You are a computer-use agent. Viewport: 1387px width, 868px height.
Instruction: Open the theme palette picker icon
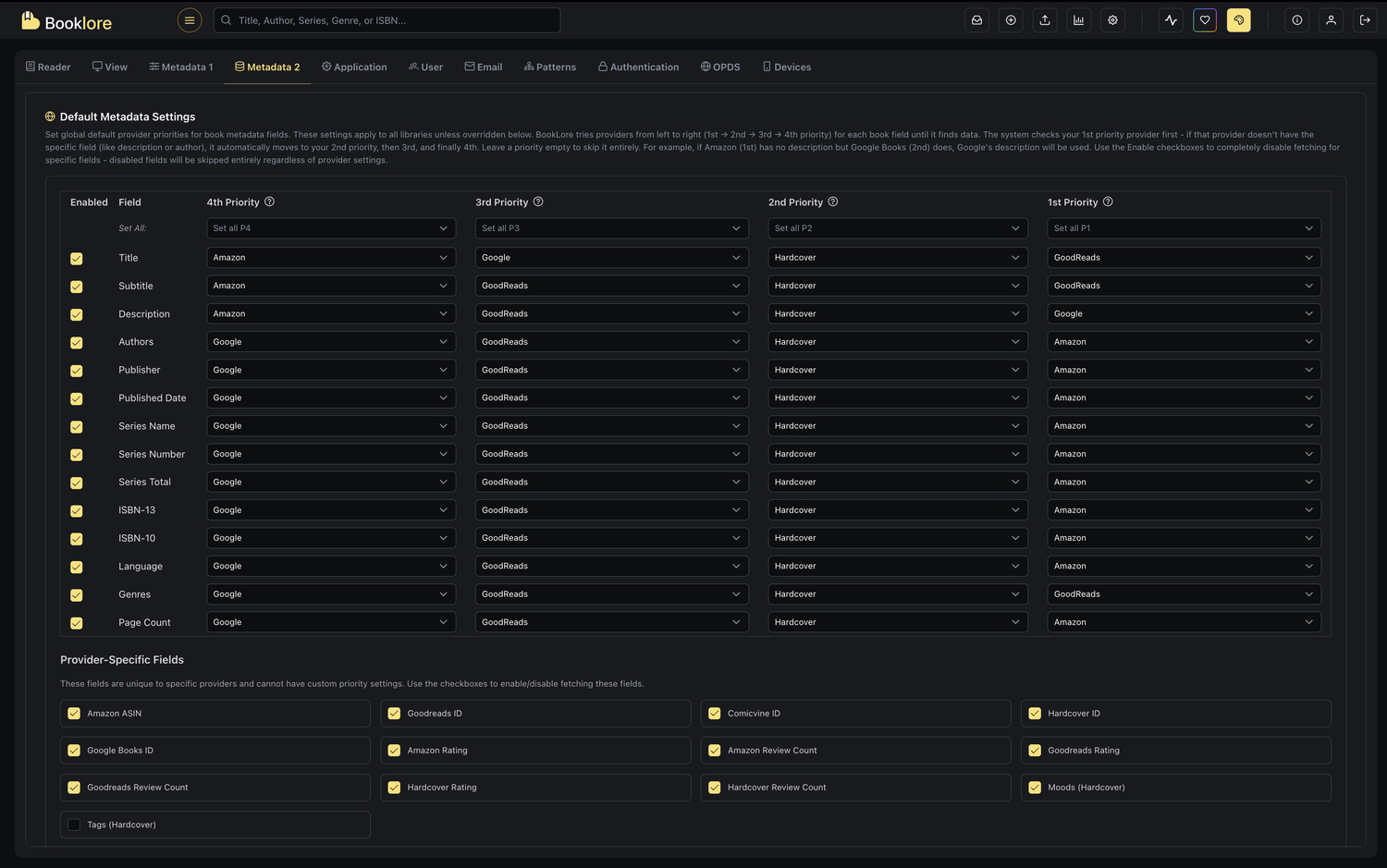1238,19
